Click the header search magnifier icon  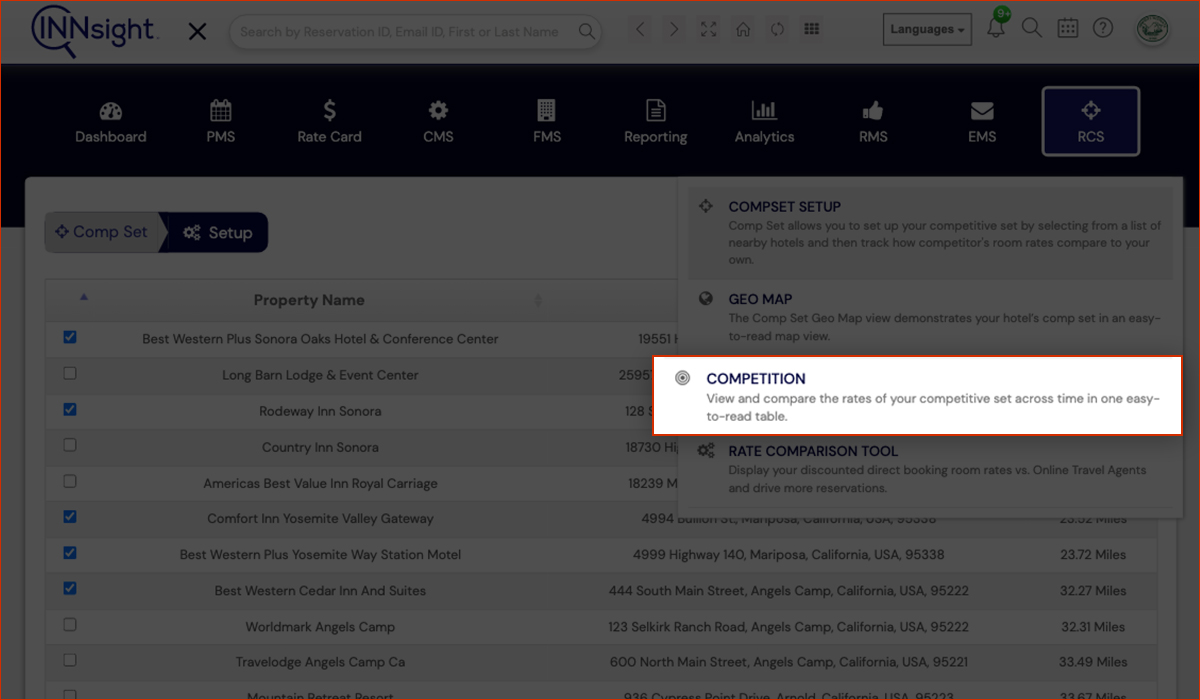pyautogui.click(x=1032, y=28)
